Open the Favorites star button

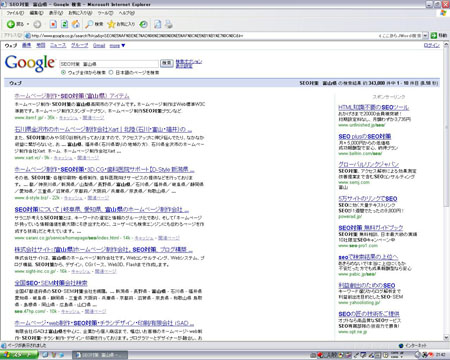coord(121,24)
